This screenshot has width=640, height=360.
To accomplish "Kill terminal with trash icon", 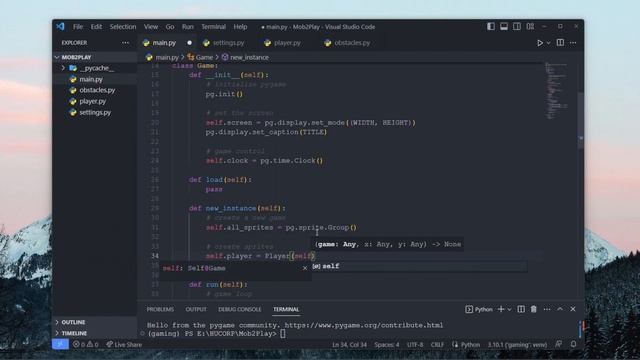I will [x=533, y=309].
